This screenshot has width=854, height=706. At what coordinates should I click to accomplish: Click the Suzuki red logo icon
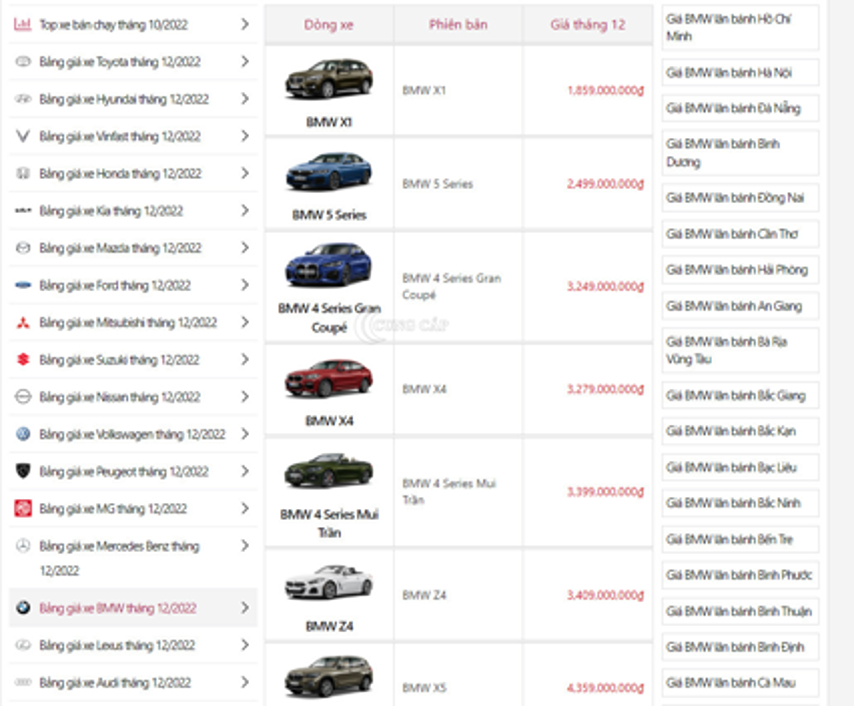[22, 360]
